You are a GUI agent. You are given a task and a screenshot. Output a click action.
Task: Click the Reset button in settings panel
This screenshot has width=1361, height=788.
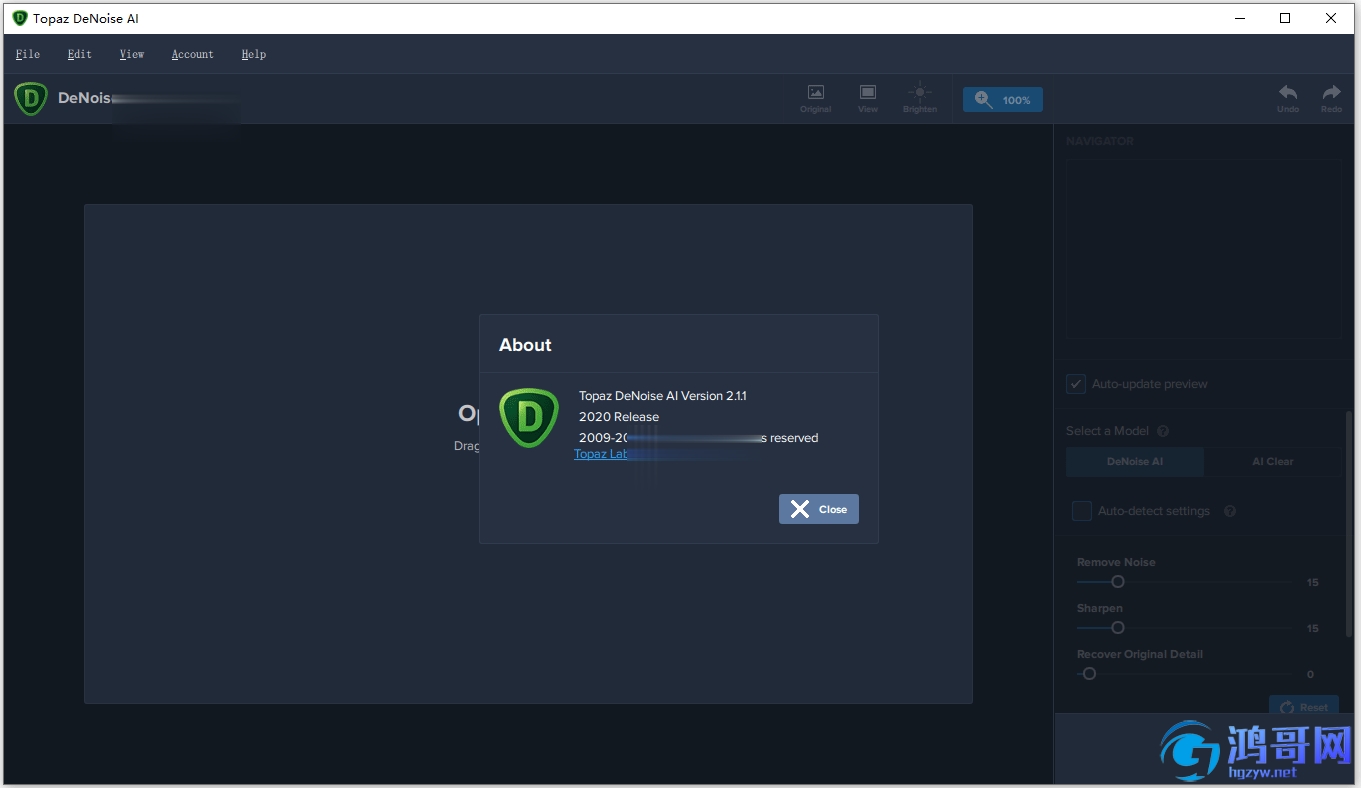[1304, 707]
